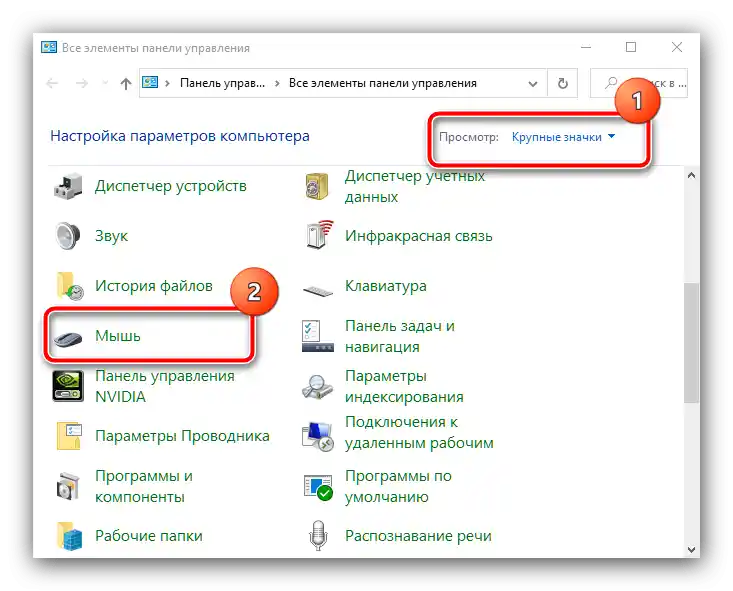
Task: Open the recent locations dropdown arrow
Action: point(105,84)
